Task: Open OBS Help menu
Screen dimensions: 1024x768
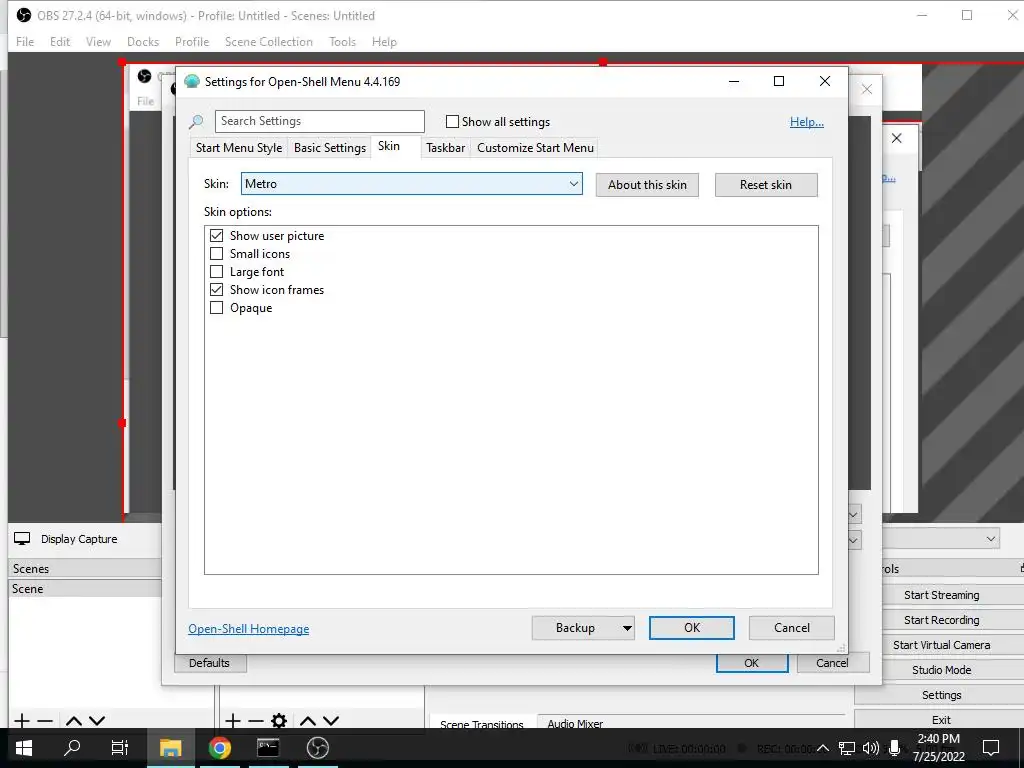Action: pyautogui.click(x=384, y=42)
